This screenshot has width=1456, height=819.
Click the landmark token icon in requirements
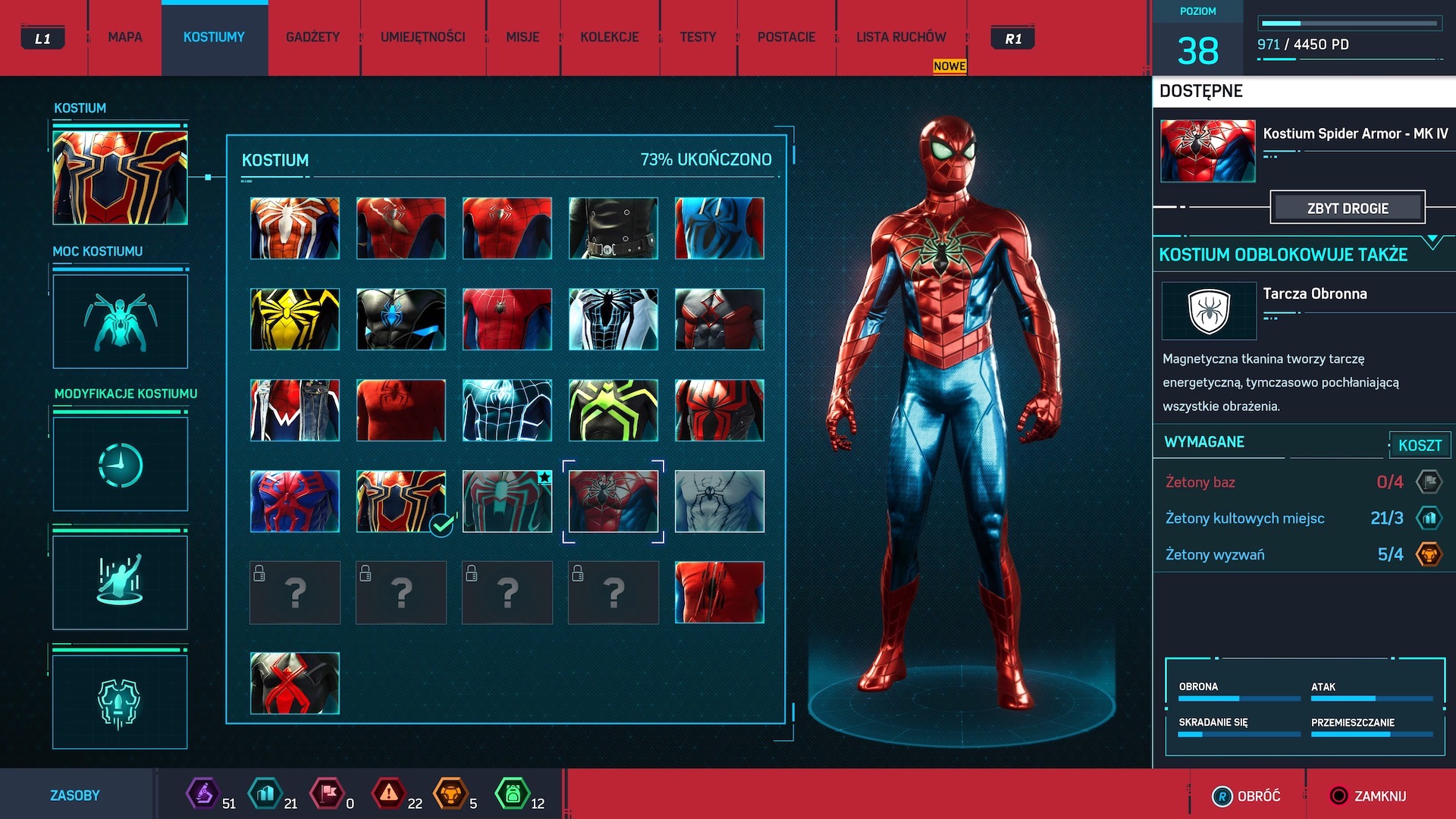click(1429, 518)
